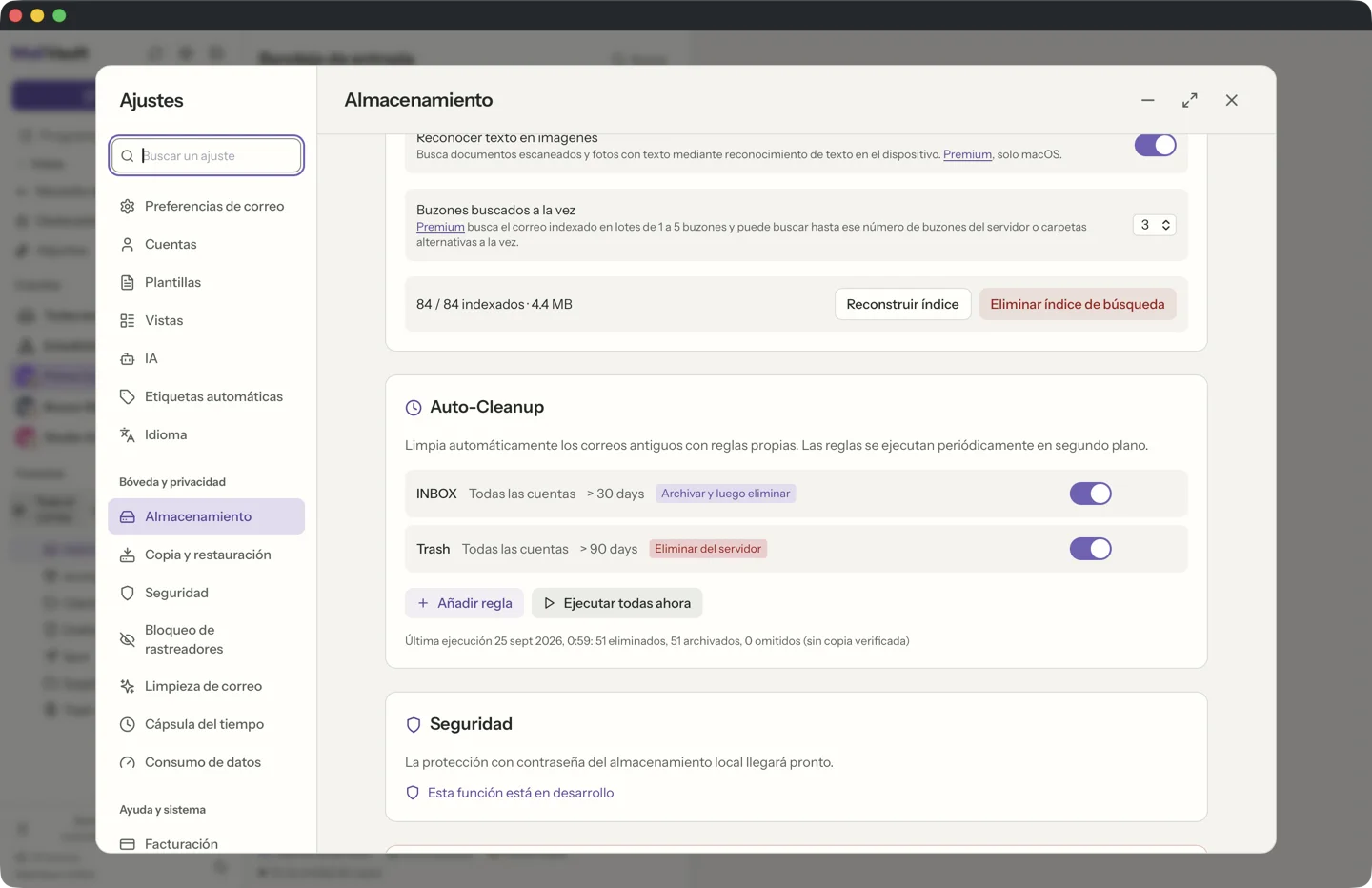This screenshot has width=1372, height=888.
Task: Click the Archivar y luego eliminar tag
Action: (x=725, y=494)
